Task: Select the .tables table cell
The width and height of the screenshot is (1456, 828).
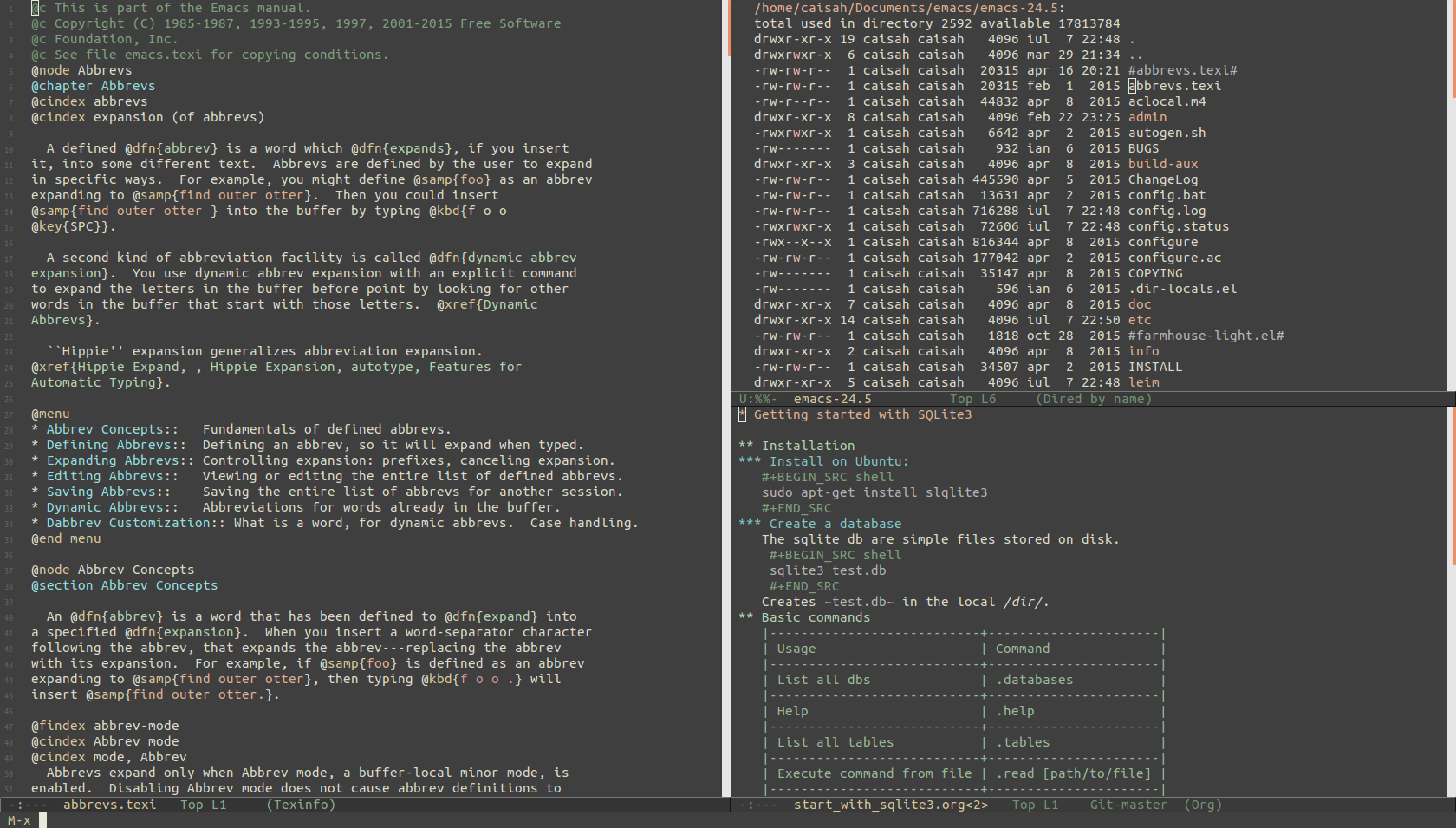Action: click(x=1023, y=742)
